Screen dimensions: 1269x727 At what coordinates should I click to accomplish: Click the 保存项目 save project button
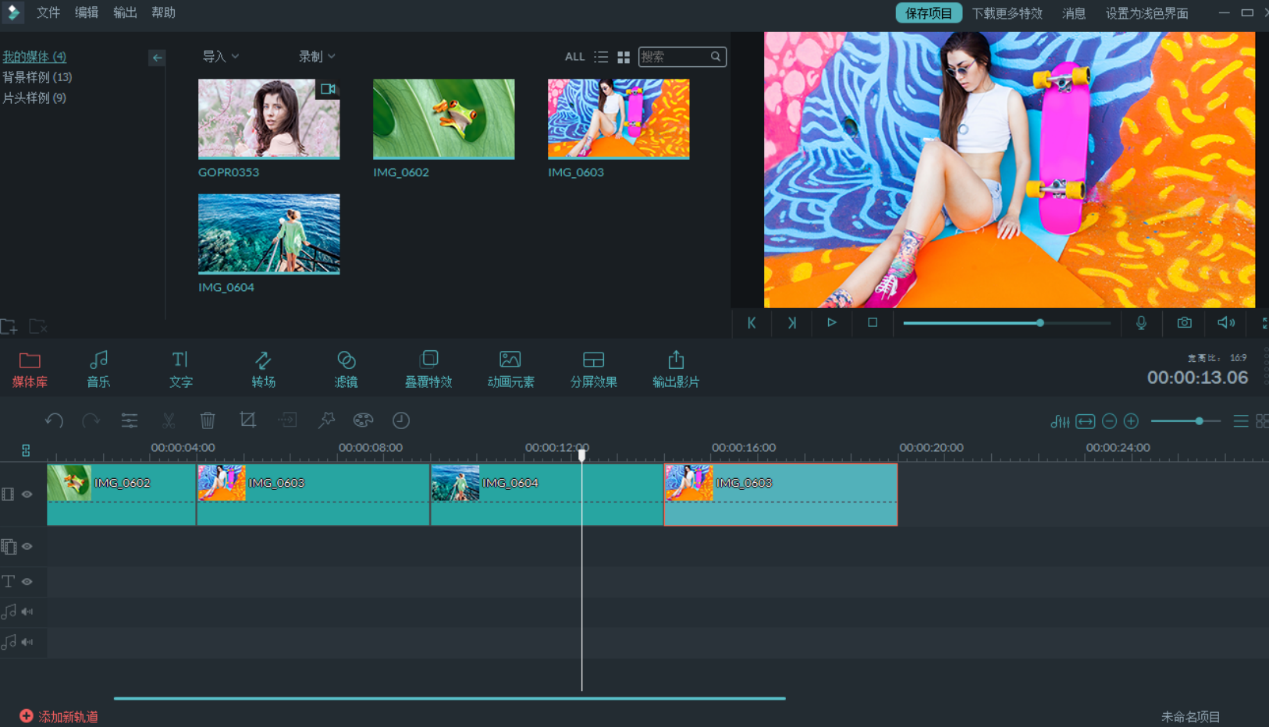point(928,13)
